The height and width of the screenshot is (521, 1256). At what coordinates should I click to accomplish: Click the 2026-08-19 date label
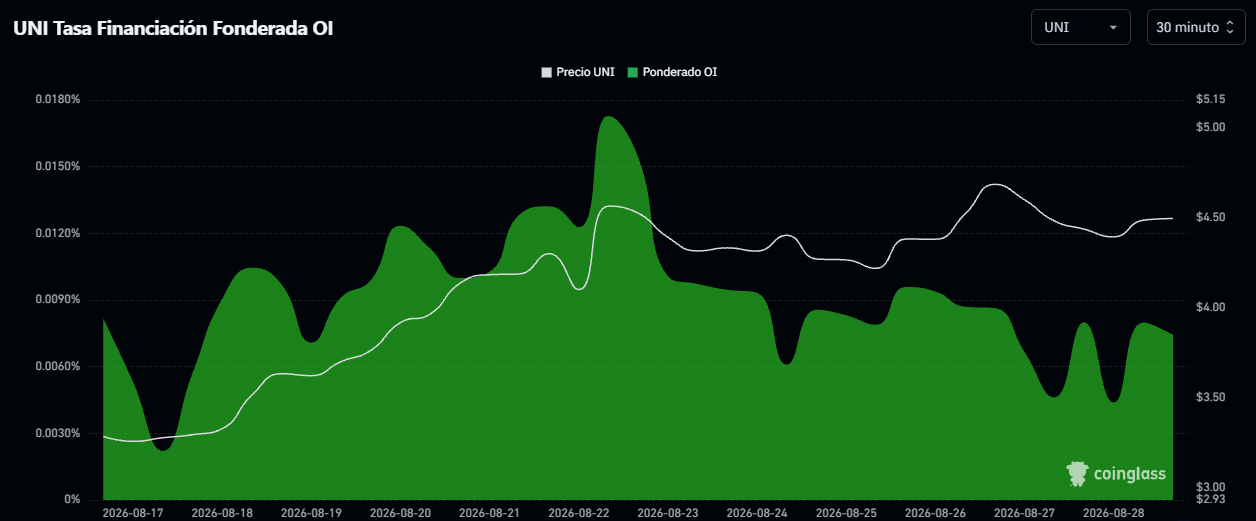coord(311,512)
